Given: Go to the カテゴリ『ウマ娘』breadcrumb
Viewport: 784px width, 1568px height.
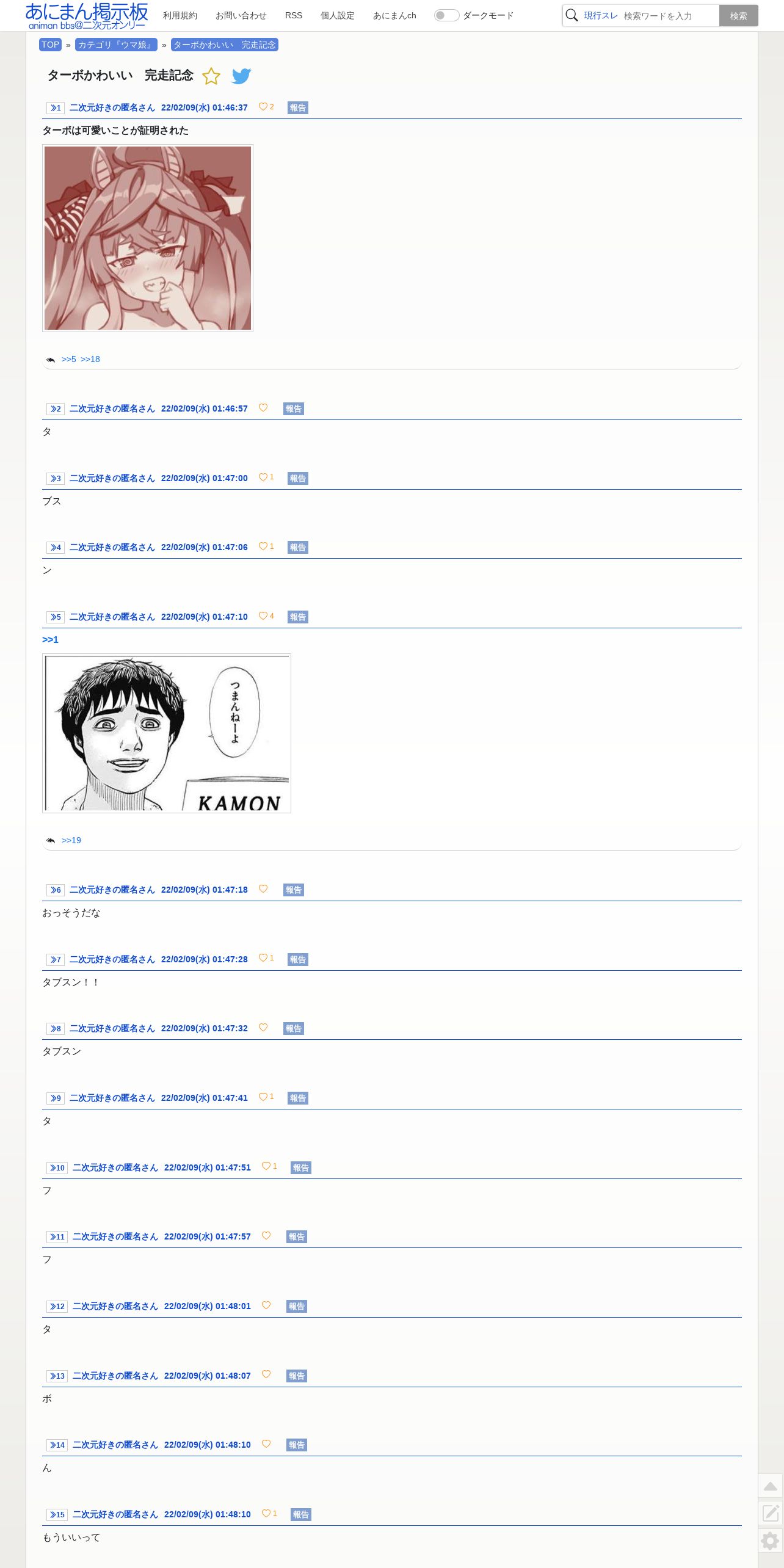Looking at the screenshot, I should pyautogui.click(x=116, y=45).
